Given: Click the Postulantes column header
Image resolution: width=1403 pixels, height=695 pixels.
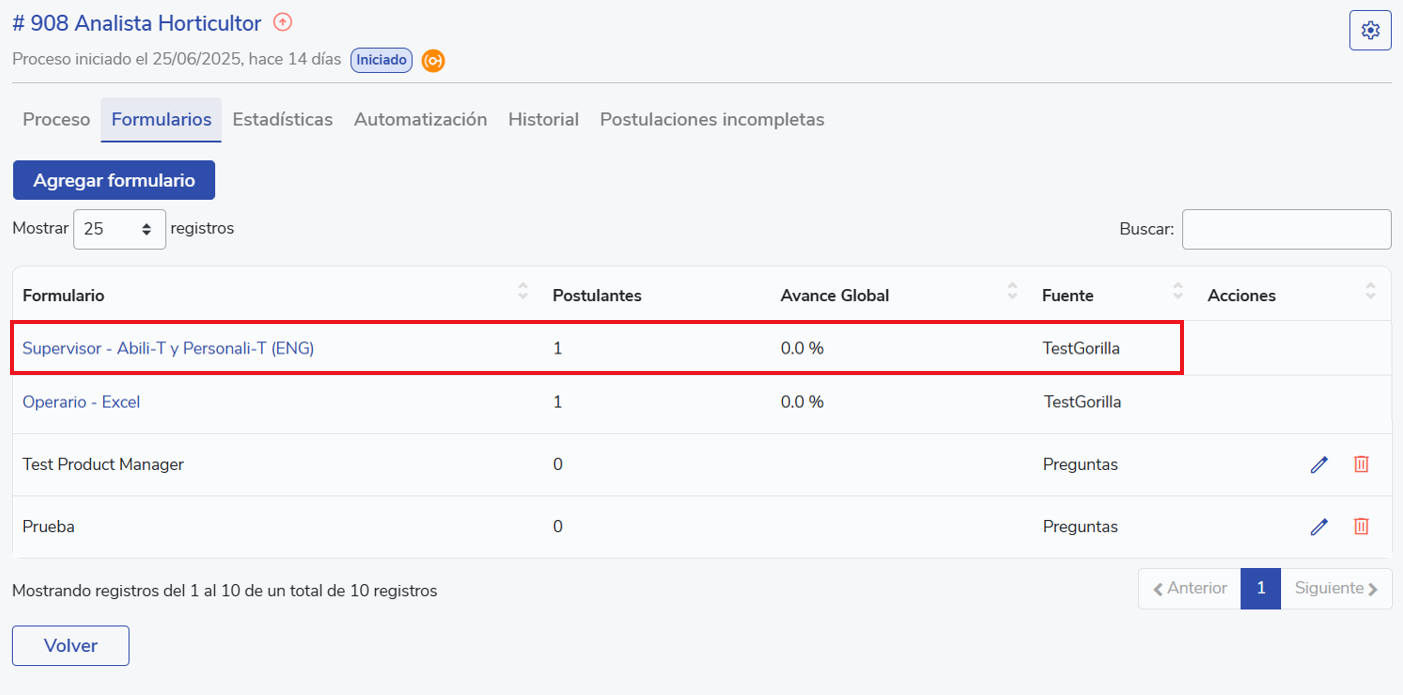Looking at the screenshot, I should click(597, 296).
